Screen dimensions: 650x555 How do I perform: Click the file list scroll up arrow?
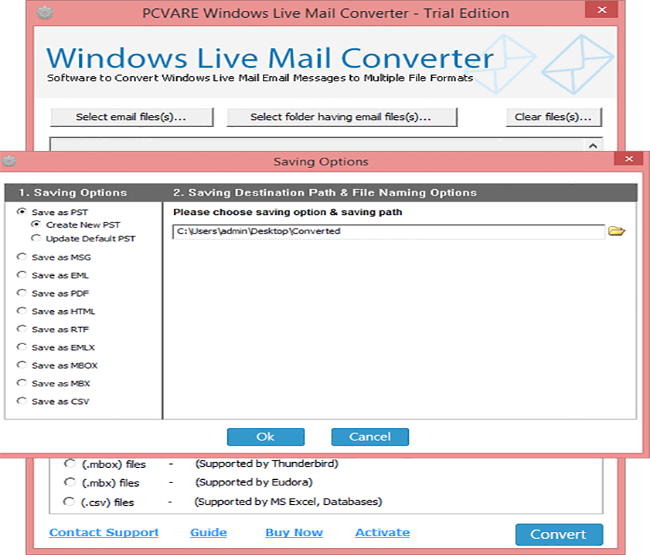pos(593,145)
